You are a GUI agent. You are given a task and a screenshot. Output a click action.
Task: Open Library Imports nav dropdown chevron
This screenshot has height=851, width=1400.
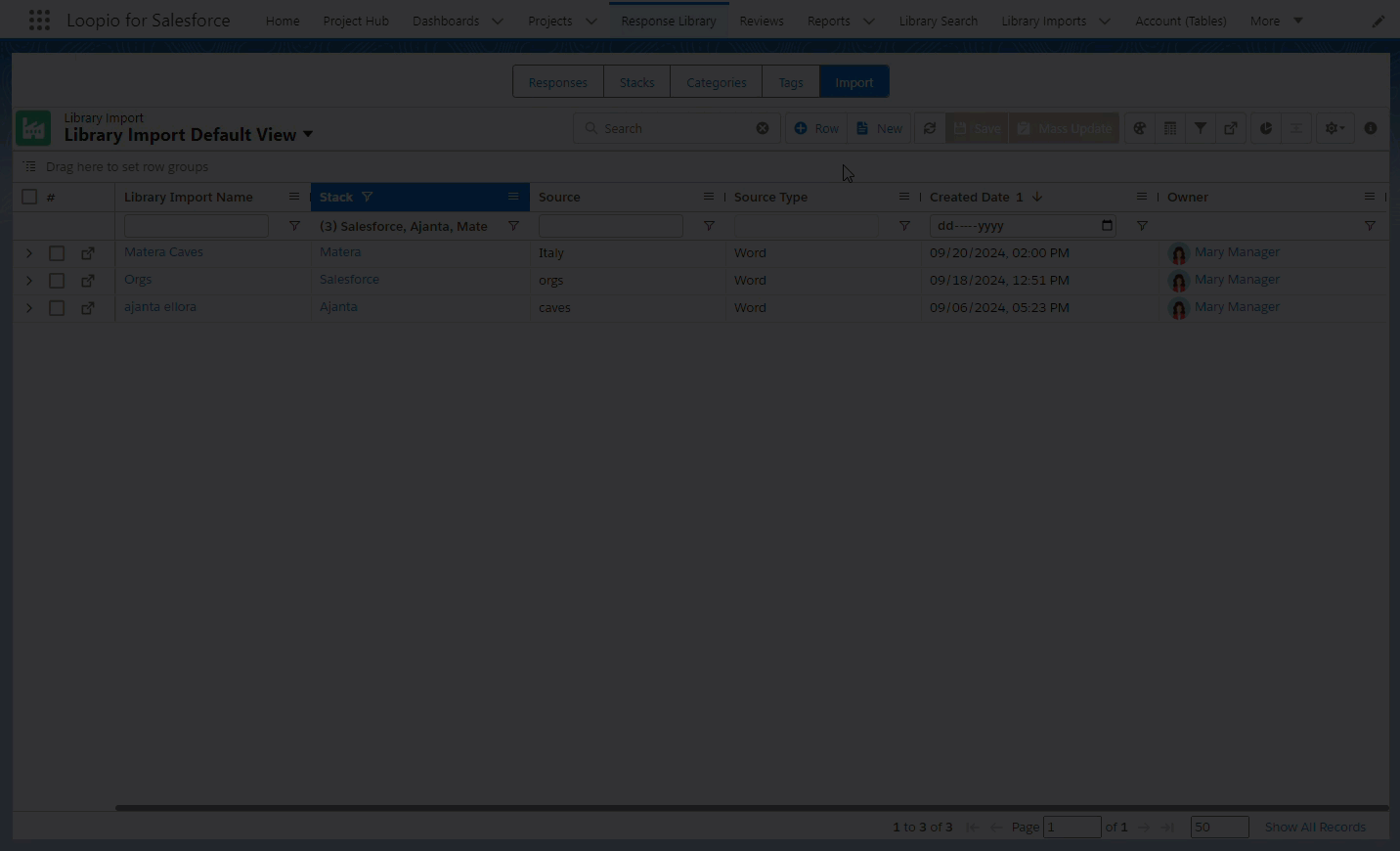tap(1105, 21)
